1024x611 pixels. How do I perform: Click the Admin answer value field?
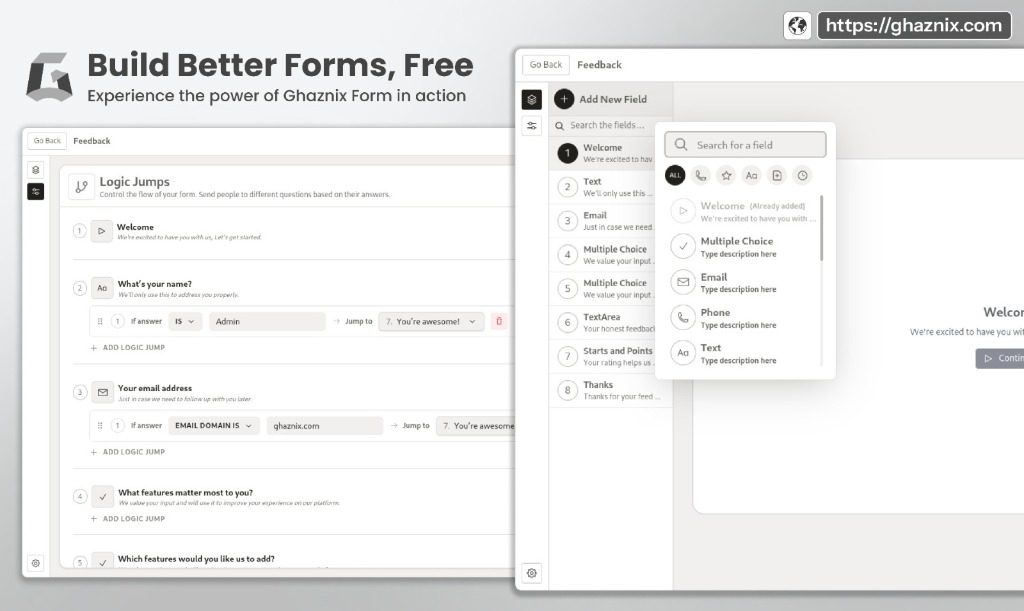[267, 321]
